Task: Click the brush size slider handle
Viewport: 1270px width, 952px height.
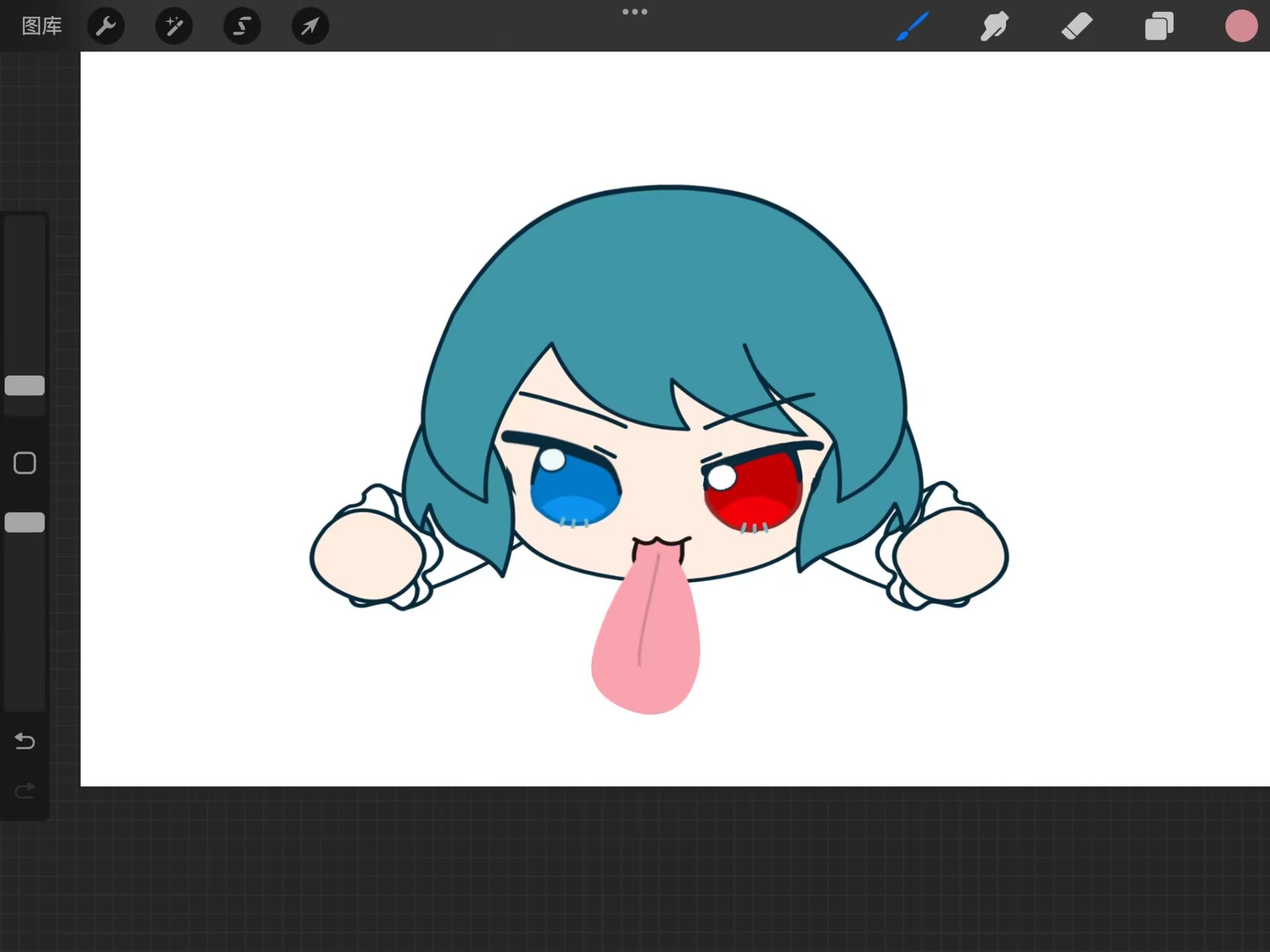Action: click(24, 385)
